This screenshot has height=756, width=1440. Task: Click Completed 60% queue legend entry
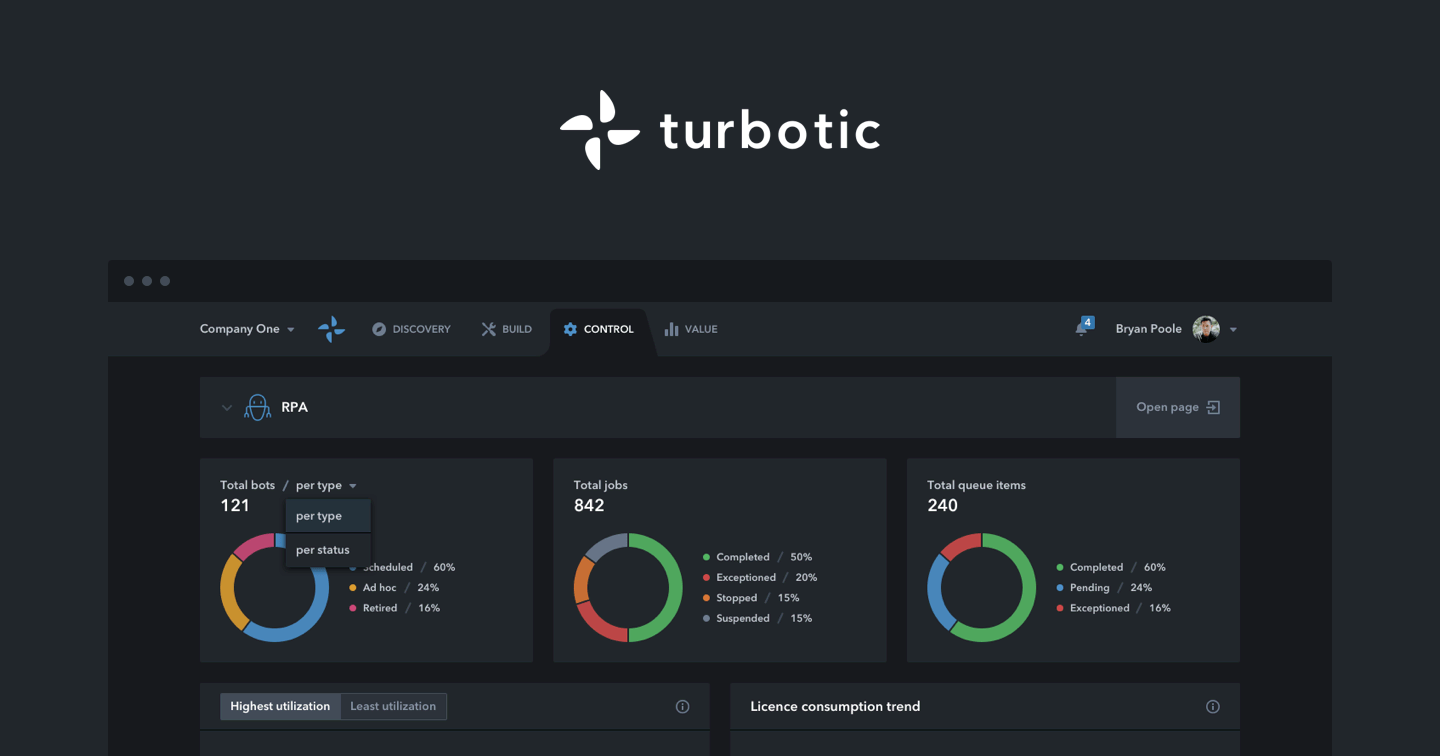pos(1111,567)
